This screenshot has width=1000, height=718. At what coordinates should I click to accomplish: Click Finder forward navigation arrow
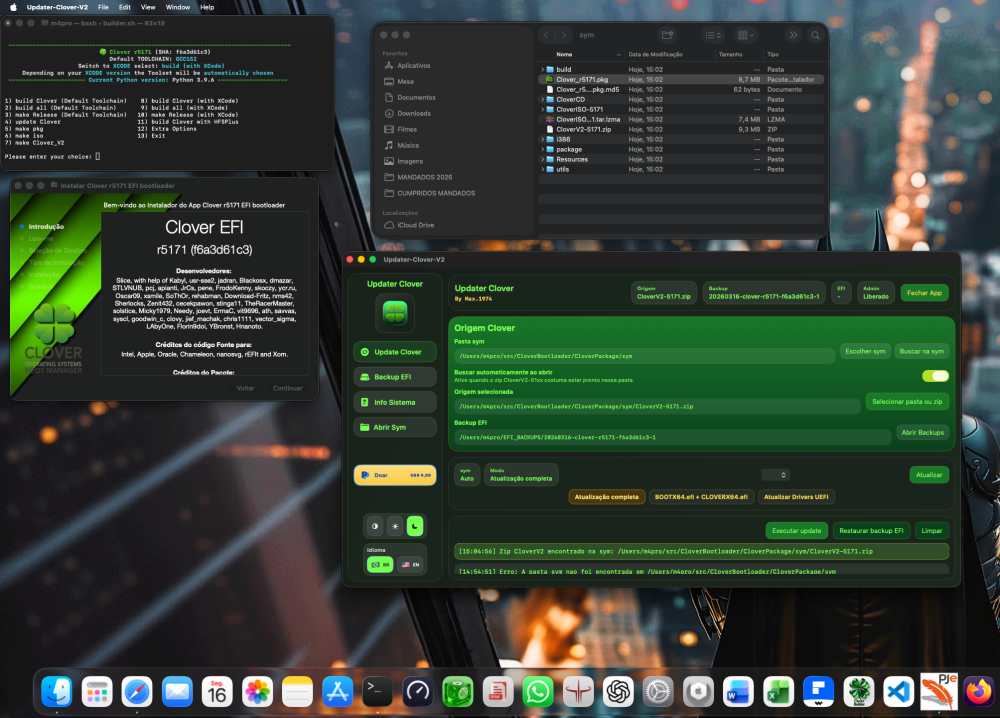click(x=564, y=35)
